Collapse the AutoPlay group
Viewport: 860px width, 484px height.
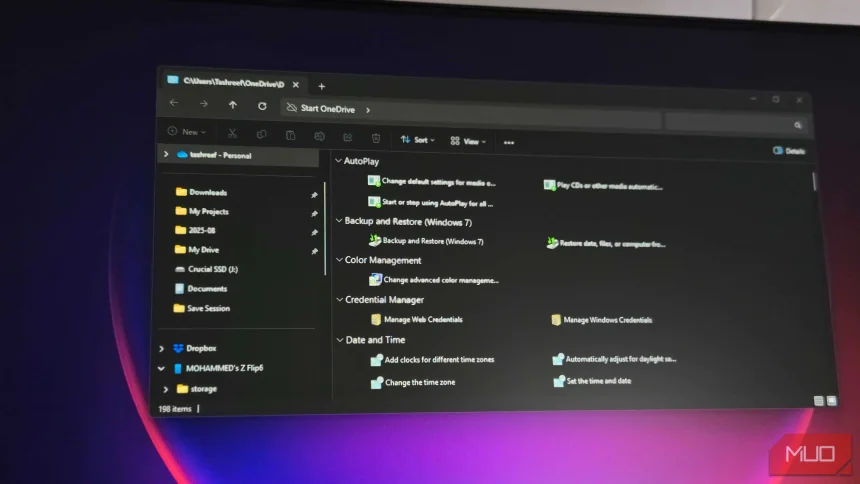[338, 160]
